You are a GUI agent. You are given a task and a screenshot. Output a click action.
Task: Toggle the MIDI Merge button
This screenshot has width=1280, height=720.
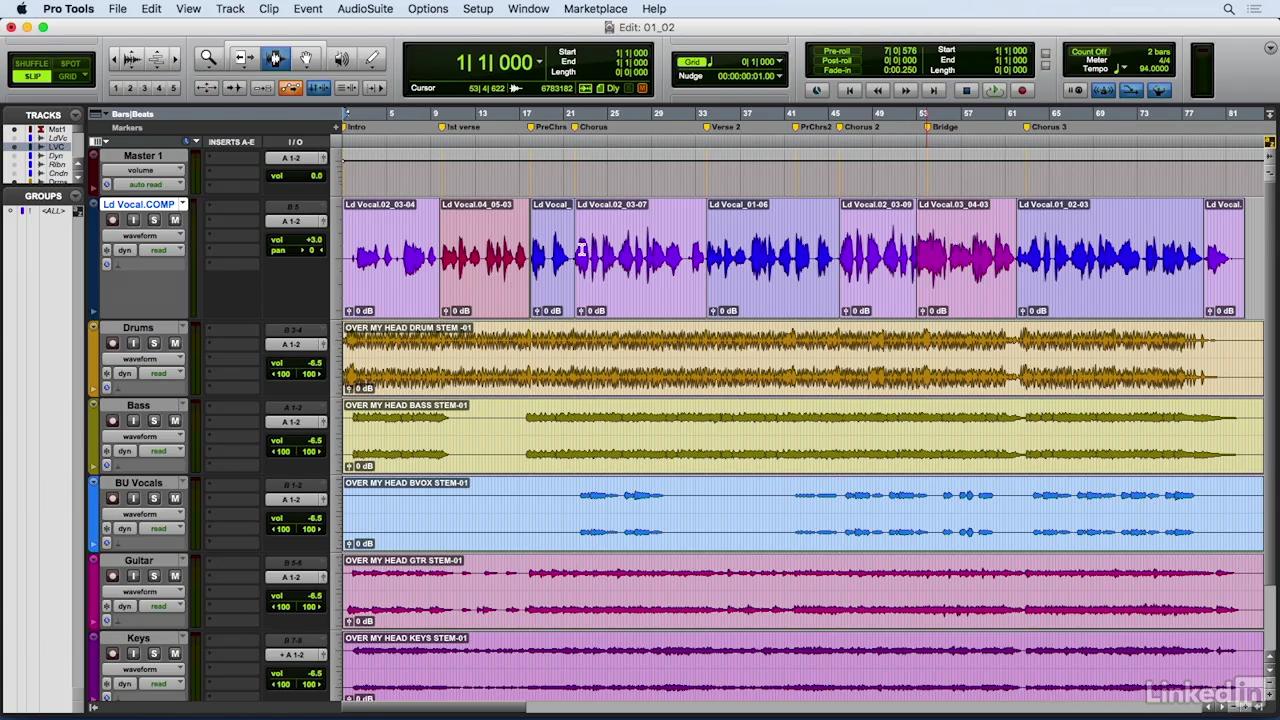point(1131,90)
